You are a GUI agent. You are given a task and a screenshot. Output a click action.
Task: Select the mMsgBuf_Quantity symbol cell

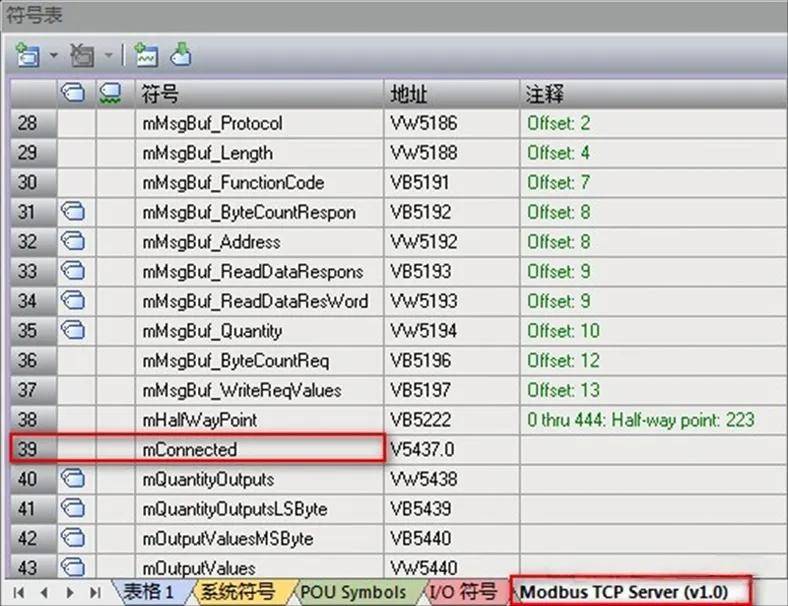(x=259, y=331)
